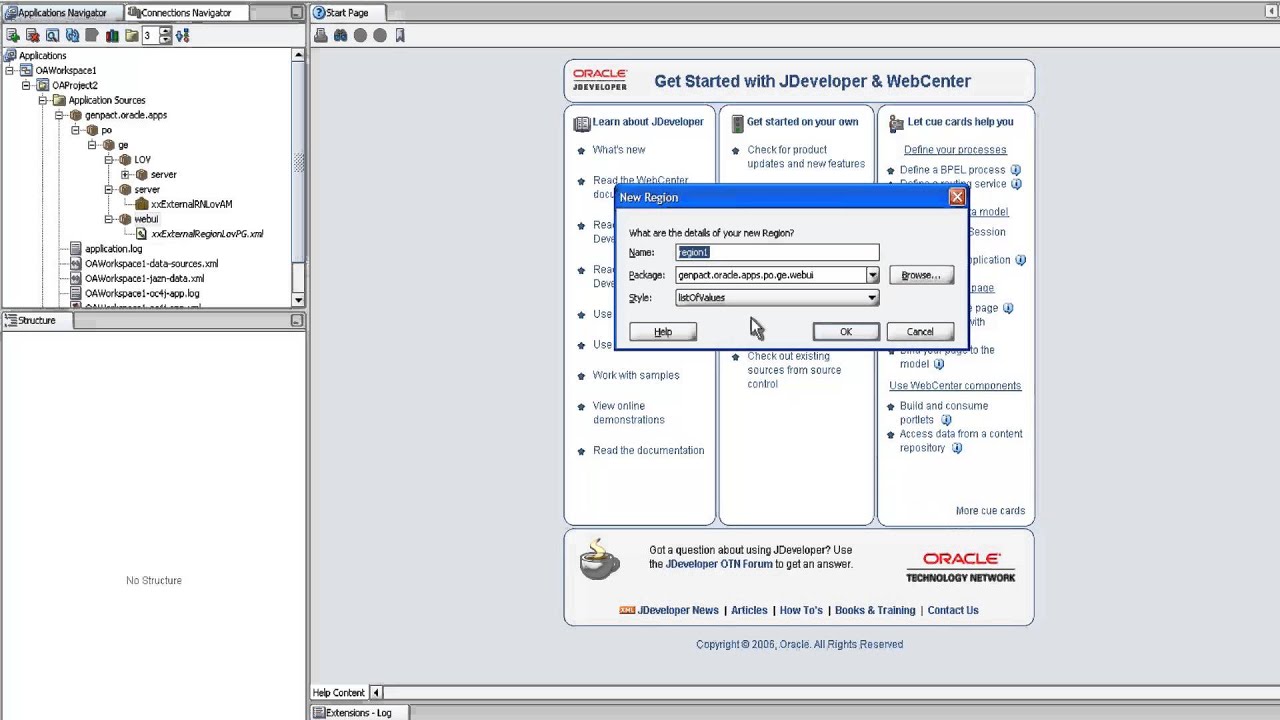Select xxExternalRNLovAM in the tree
This screenshot has height=720, width=1280.
point(191,204)
